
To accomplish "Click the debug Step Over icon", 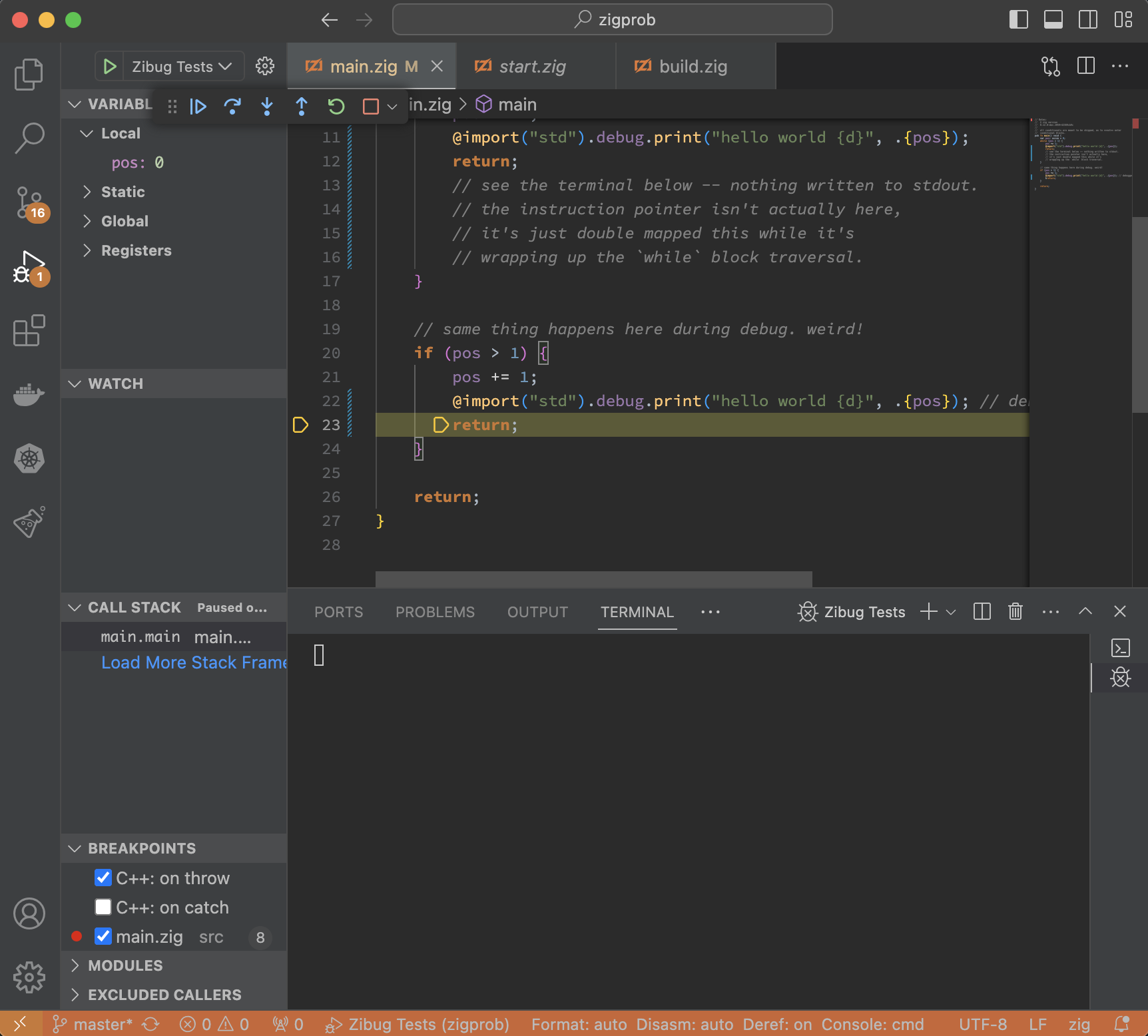I will (x=232, y=107).
